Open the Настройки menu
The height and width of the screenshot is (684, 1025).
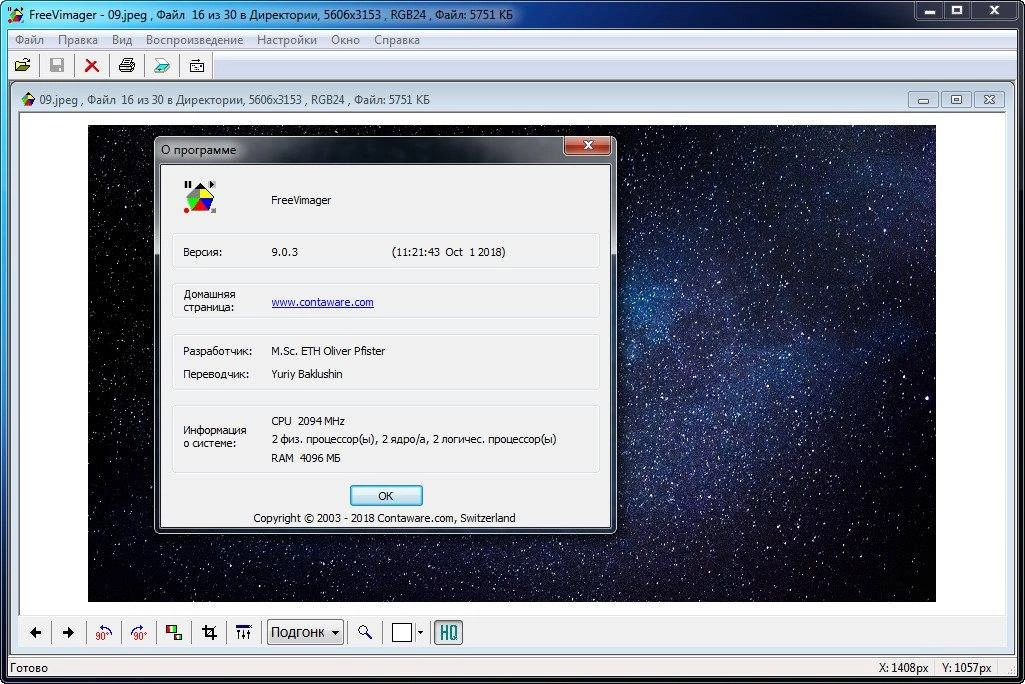pos(286,40)
